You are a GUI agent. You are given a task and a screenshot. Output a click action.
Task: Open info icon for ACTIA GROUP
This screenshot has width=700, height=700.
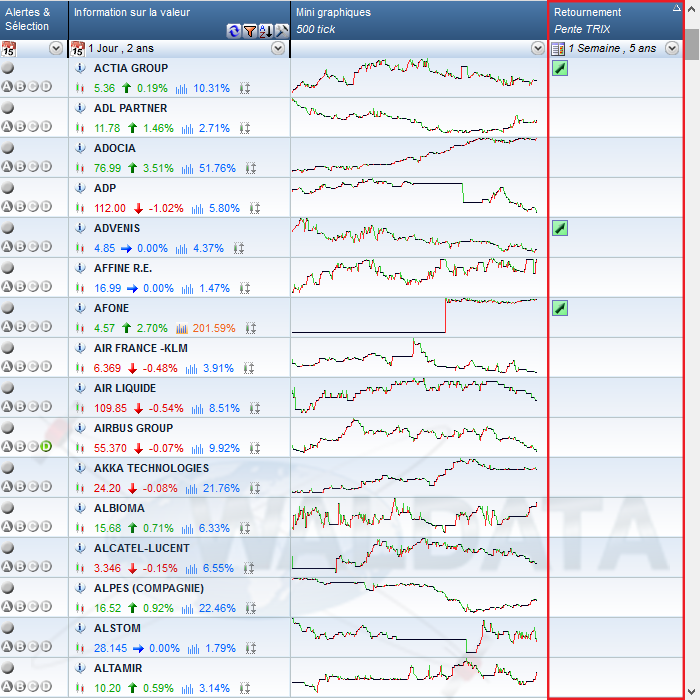pos(80,68)
